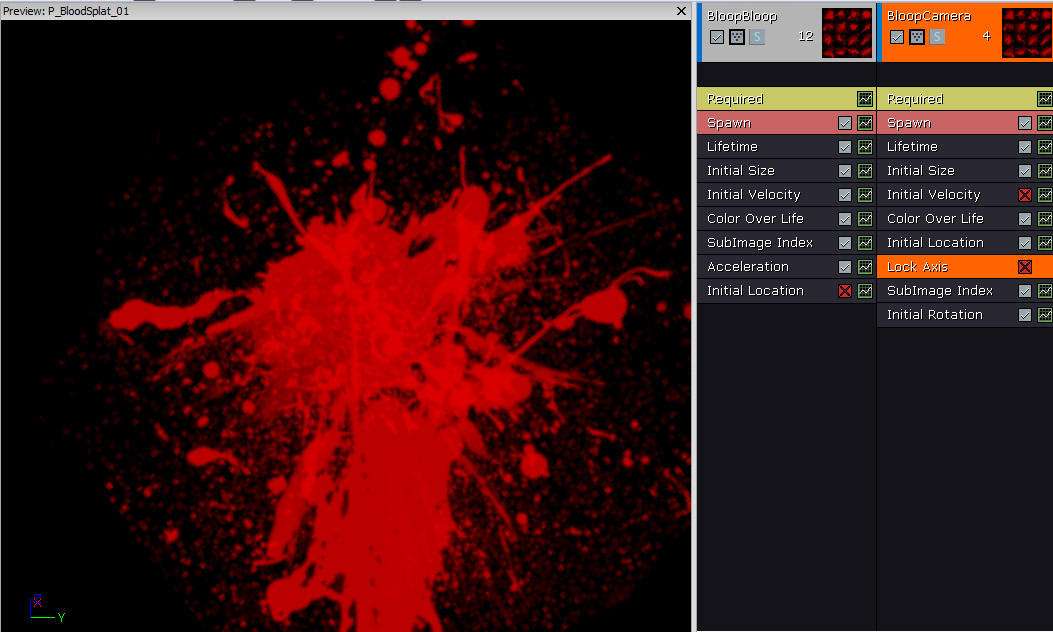Viewport: 1053px width, 632px height.
Task: Open curve graph for BloopCamera Initial Velocity
Action: (x=1045, y=195)
